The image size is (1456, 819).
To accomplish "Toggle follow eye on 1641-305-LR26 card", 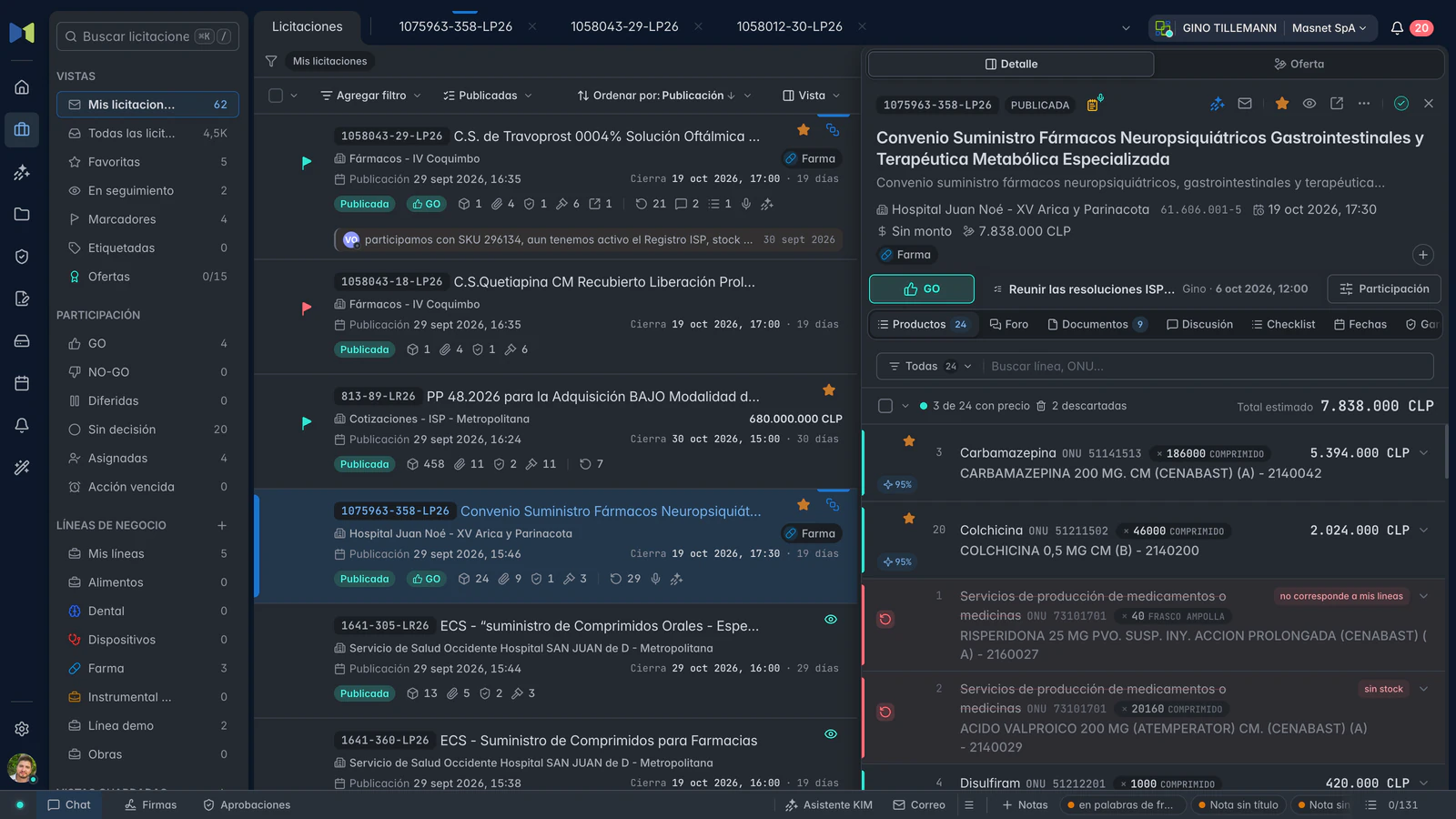I will 831,620.
